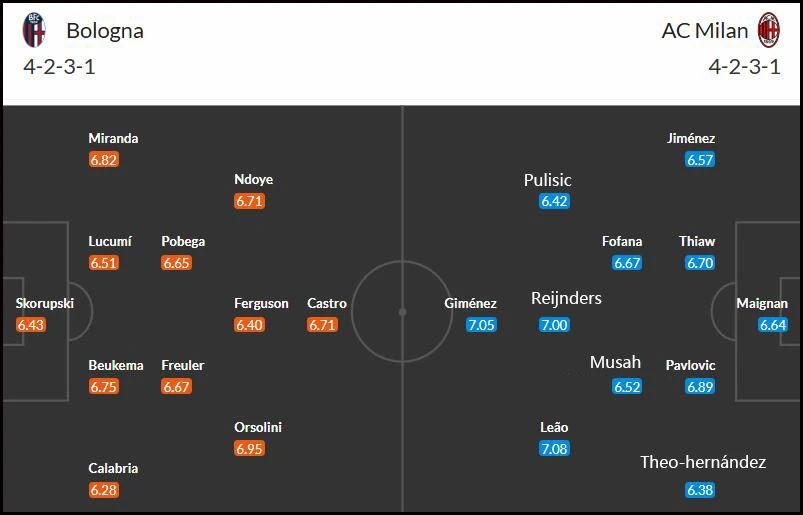Viewport: 803px width, 515px height.
Task: Select Ferguson's 6.40 rating badge
Action: coord(249,325)
